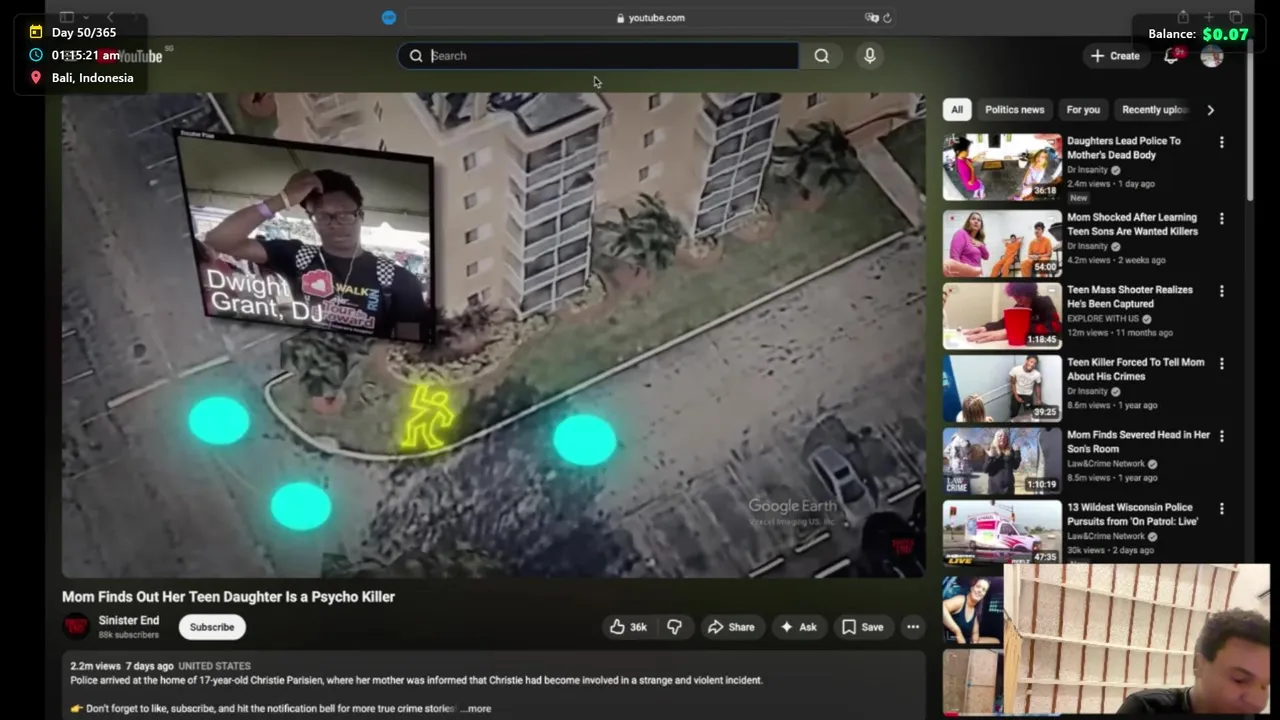This screenshot has height=720, width=1280.
Task: Open the account avatar menu
Action: pyautogui.click(x=1212, y=56)
